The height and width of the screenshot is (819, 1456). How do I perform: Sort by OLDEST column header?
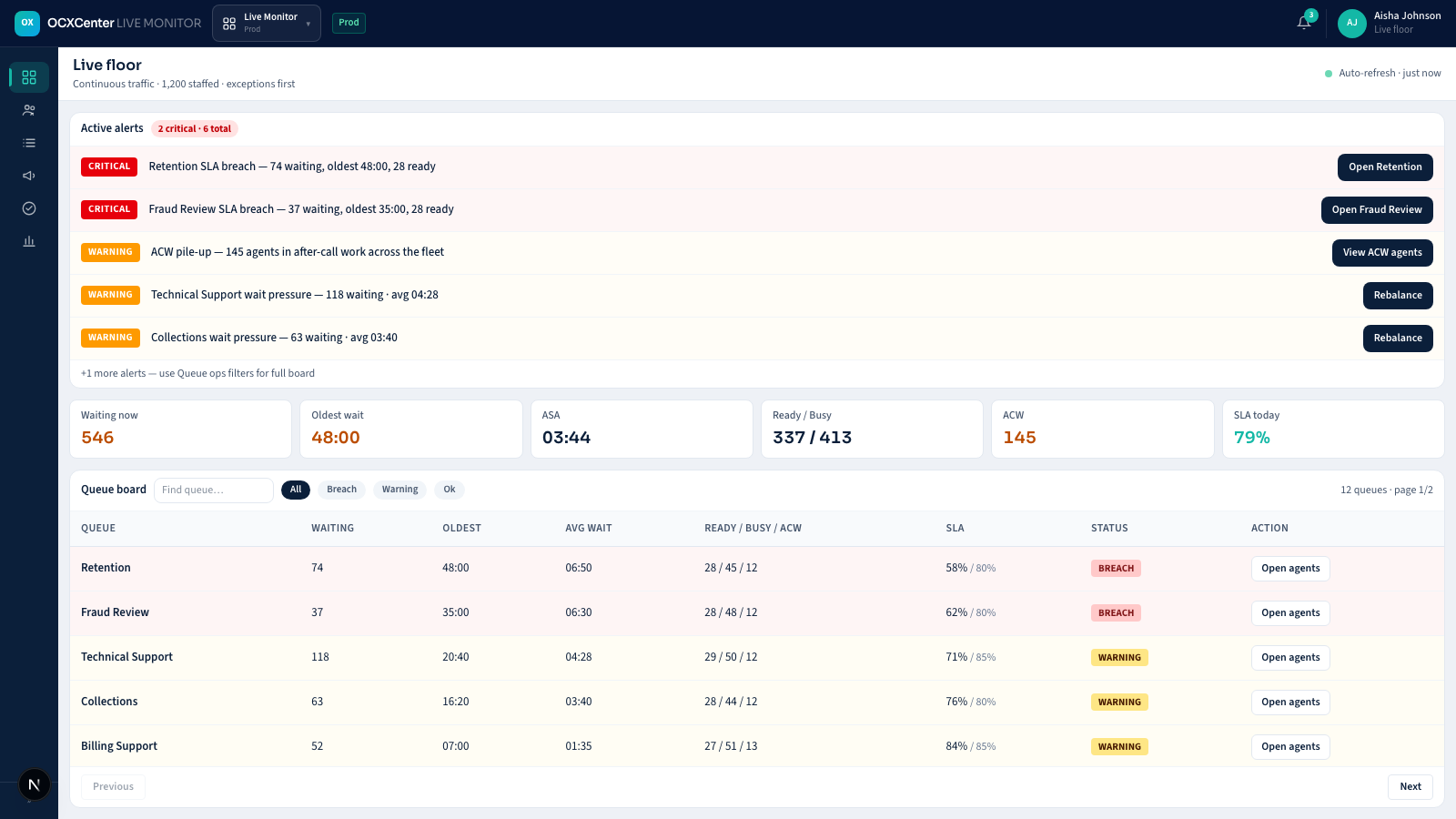(x=461, y=529)
